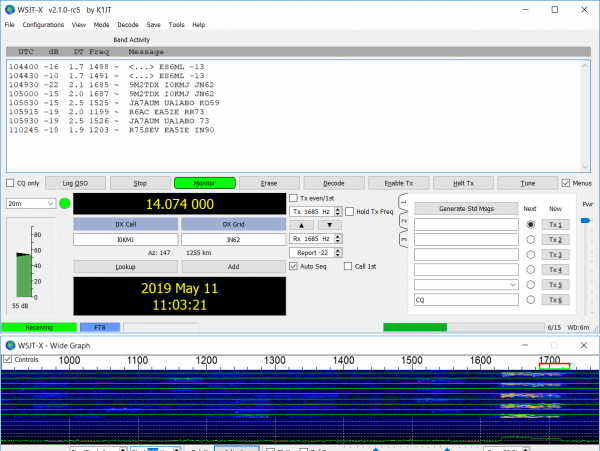Screen dimensions: 600x451
Task: Check the Hold Tx Freq option
Action: tap(351, 211)
